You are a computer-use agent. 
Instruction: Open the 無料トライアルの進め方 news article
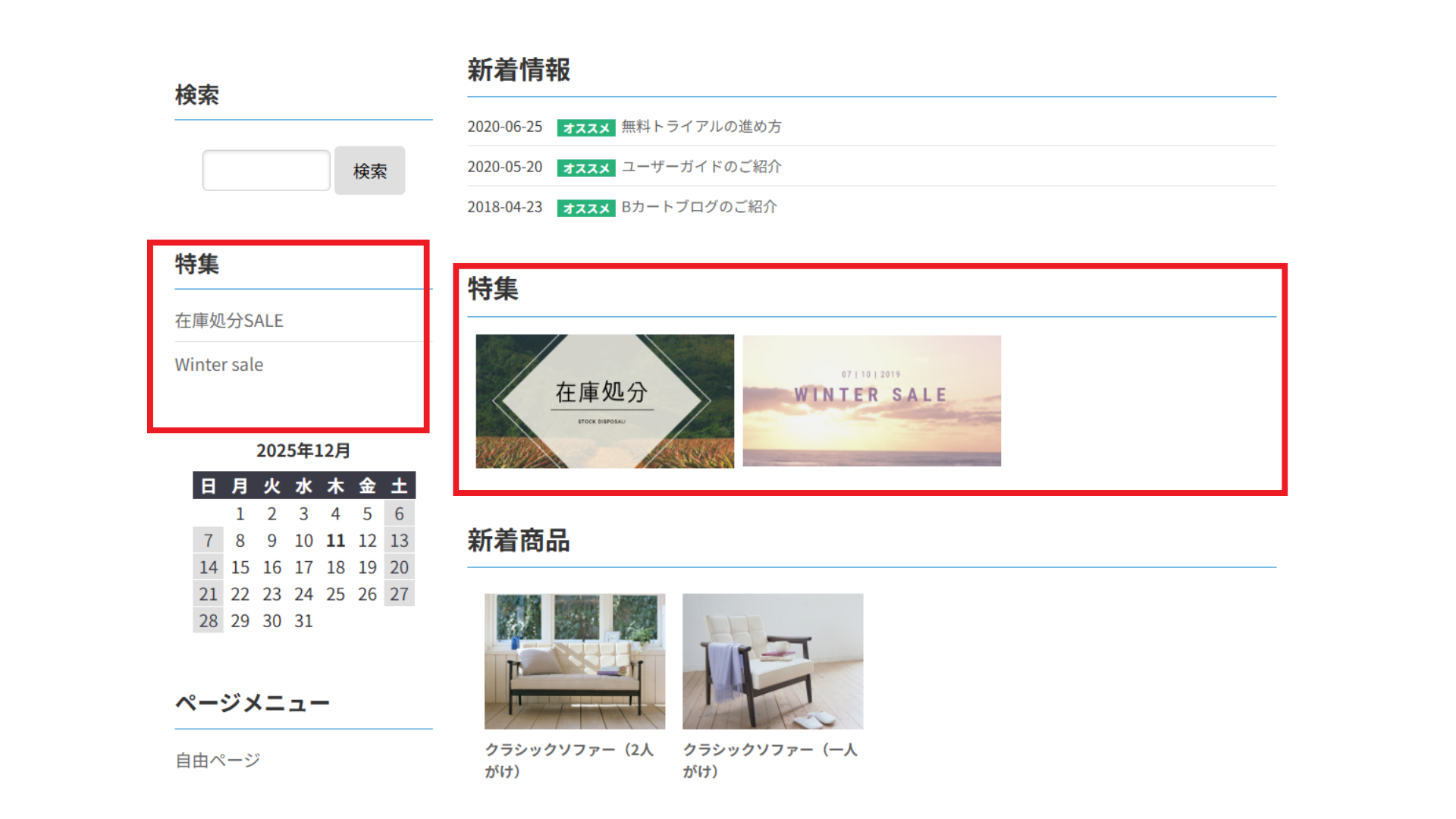point(701,127)
